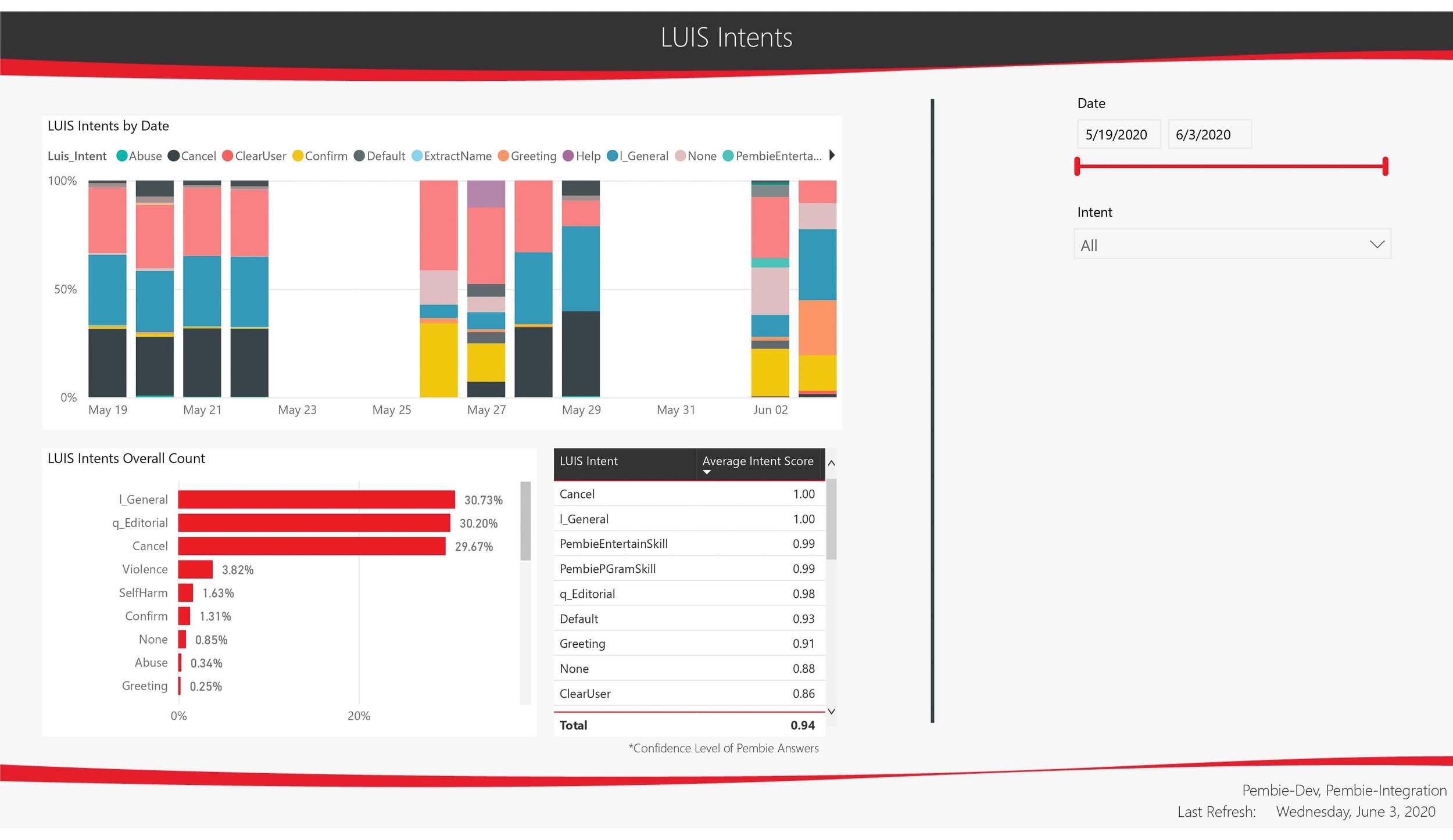1453x840 pixels.
Task: Select the l_General bar at 30.73%
Action: 316,500
